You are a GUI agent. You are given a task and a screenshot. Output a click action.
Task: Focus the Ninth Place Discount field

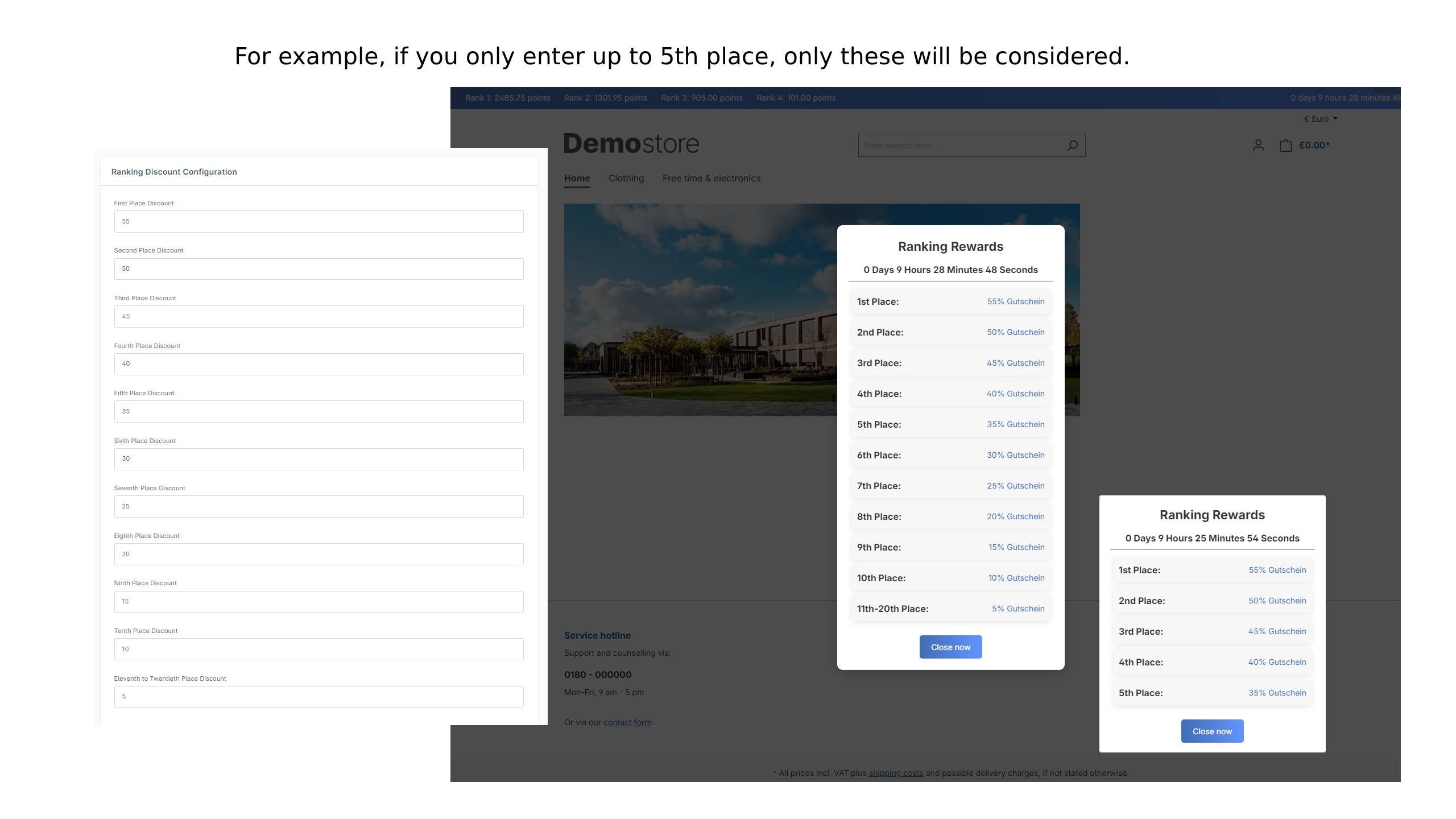tap(318, 602)
